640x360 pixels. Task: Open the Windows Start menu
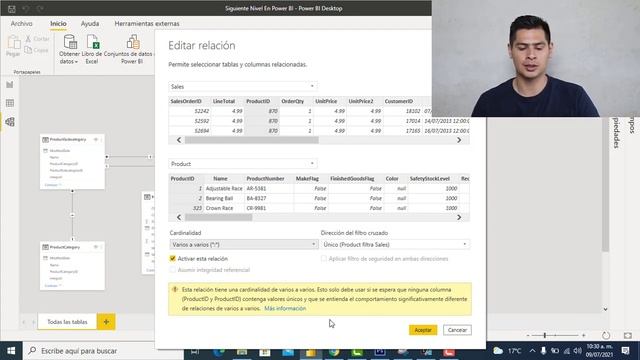tap(11, 351)
